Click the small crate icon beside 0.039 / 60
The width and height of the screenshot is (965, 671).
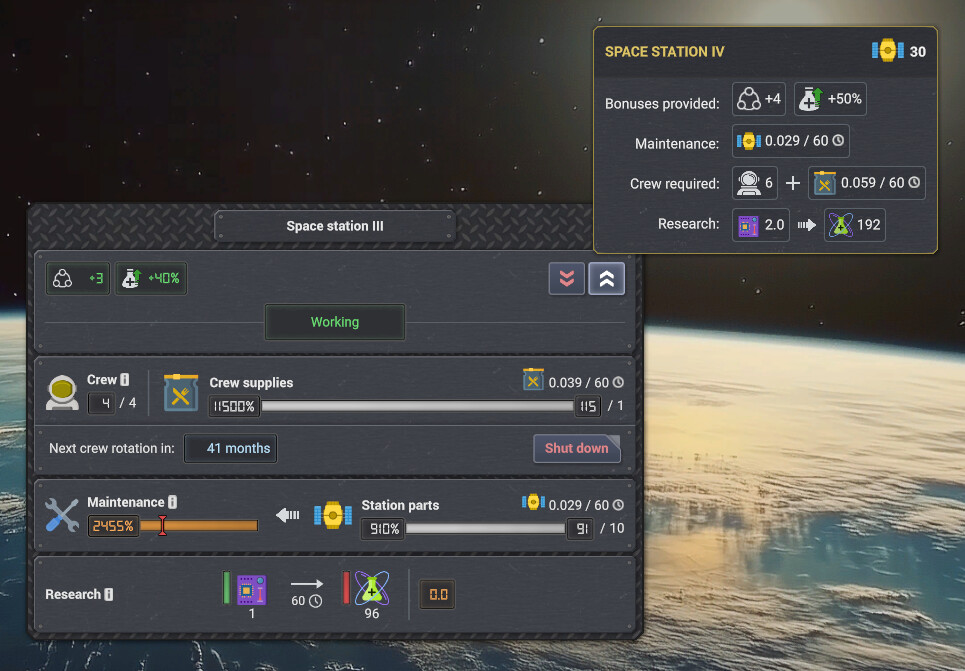tap(533, 380)
